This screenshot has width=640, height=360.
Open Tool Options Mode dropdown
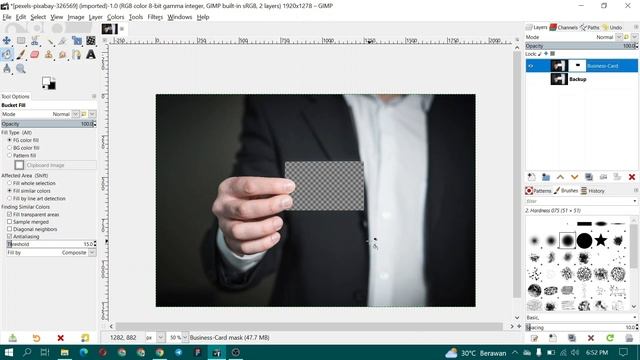pyautogui.click(x=75, y=114)
